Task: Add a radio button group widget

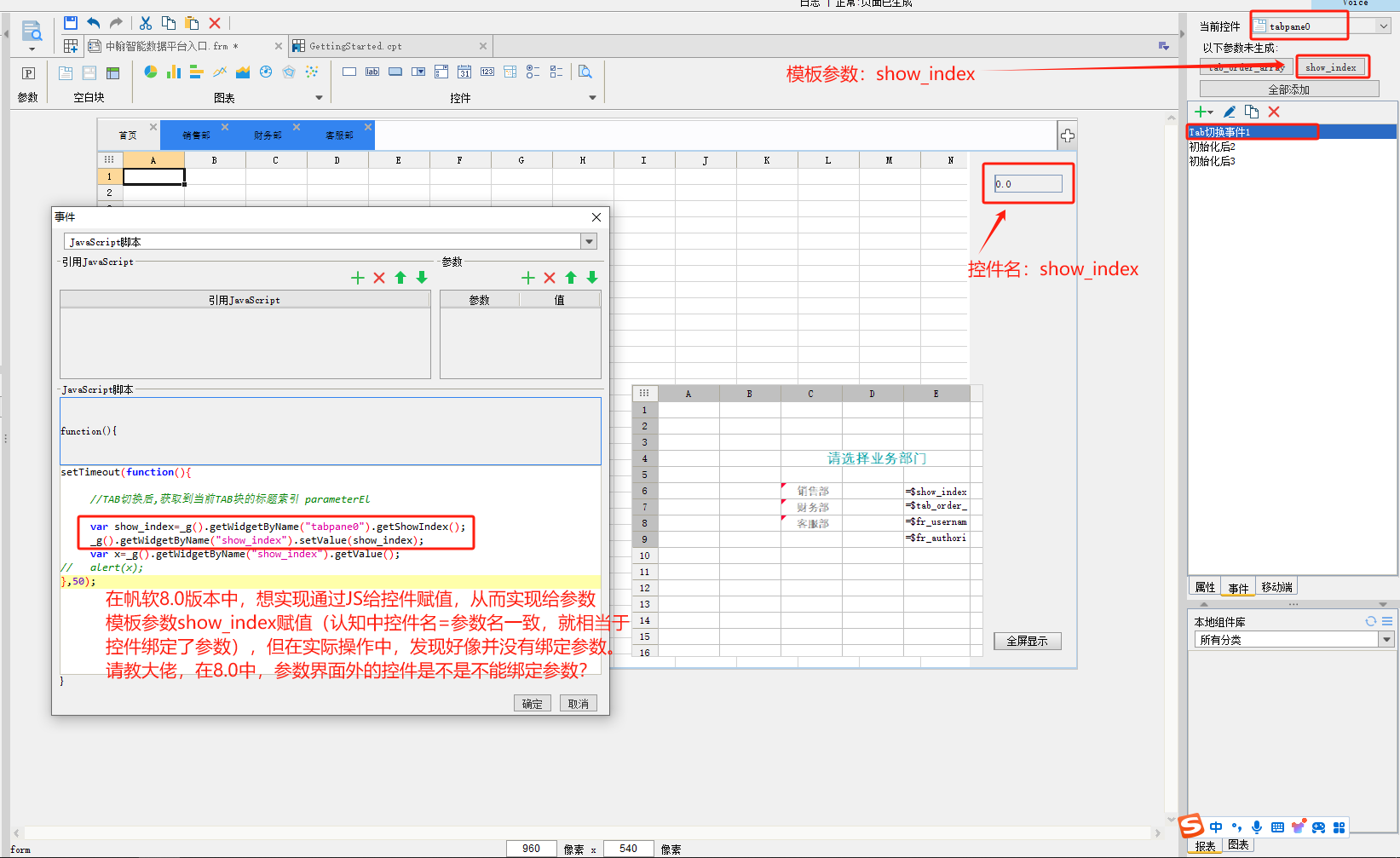Action: pyautogui.click(x=533, y=72)
